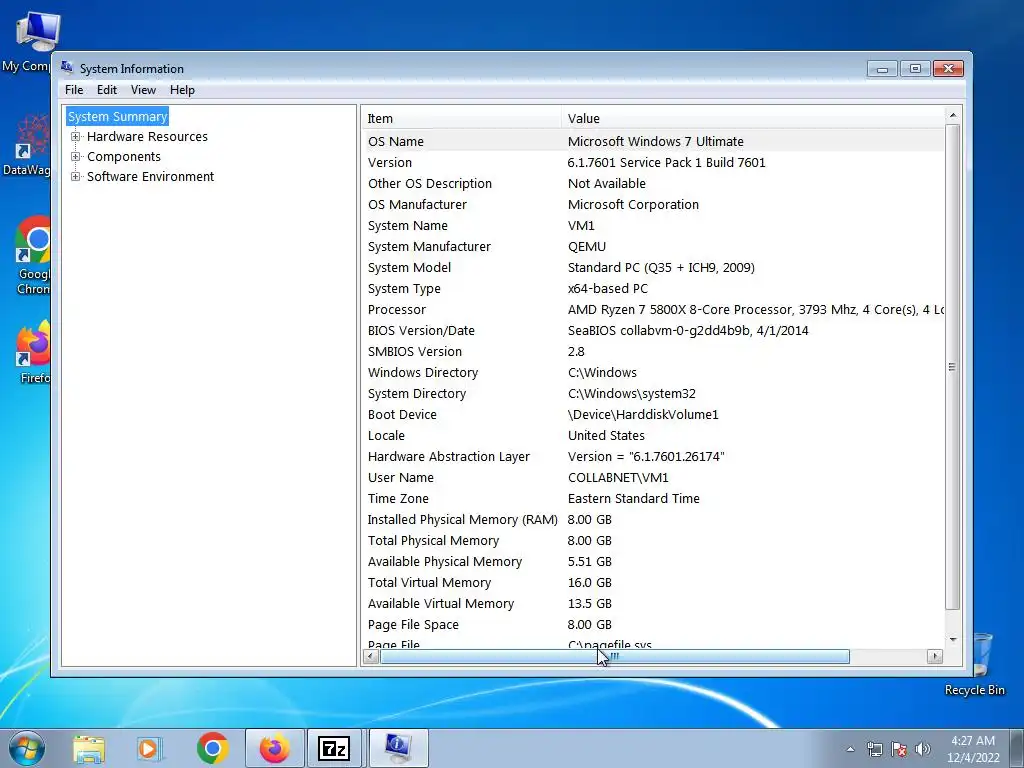The width and height of the screenshot is (1024, 768).
Task: Open Google Chrome from the taskbar
Action: pos(212,748)
